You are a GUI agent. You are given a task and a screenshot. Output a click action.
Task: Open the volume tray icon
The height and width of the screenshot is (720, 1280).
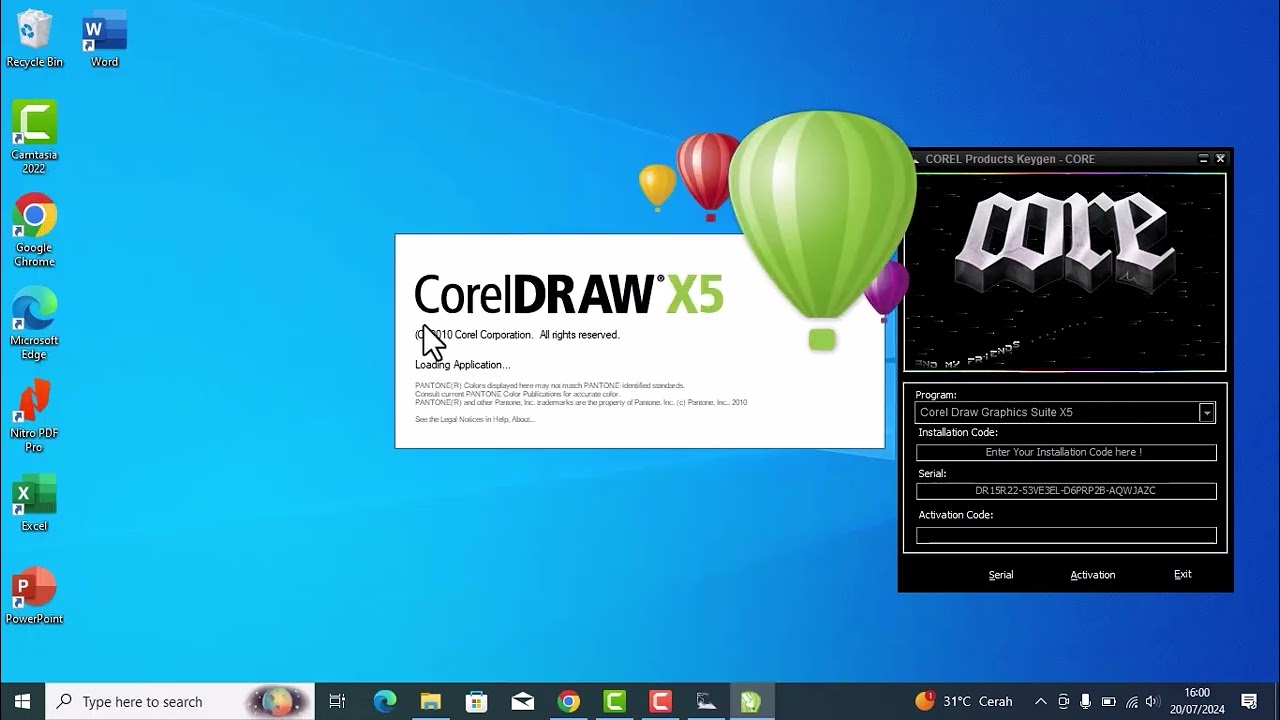pyautogui.click(x=1153, y=701)
